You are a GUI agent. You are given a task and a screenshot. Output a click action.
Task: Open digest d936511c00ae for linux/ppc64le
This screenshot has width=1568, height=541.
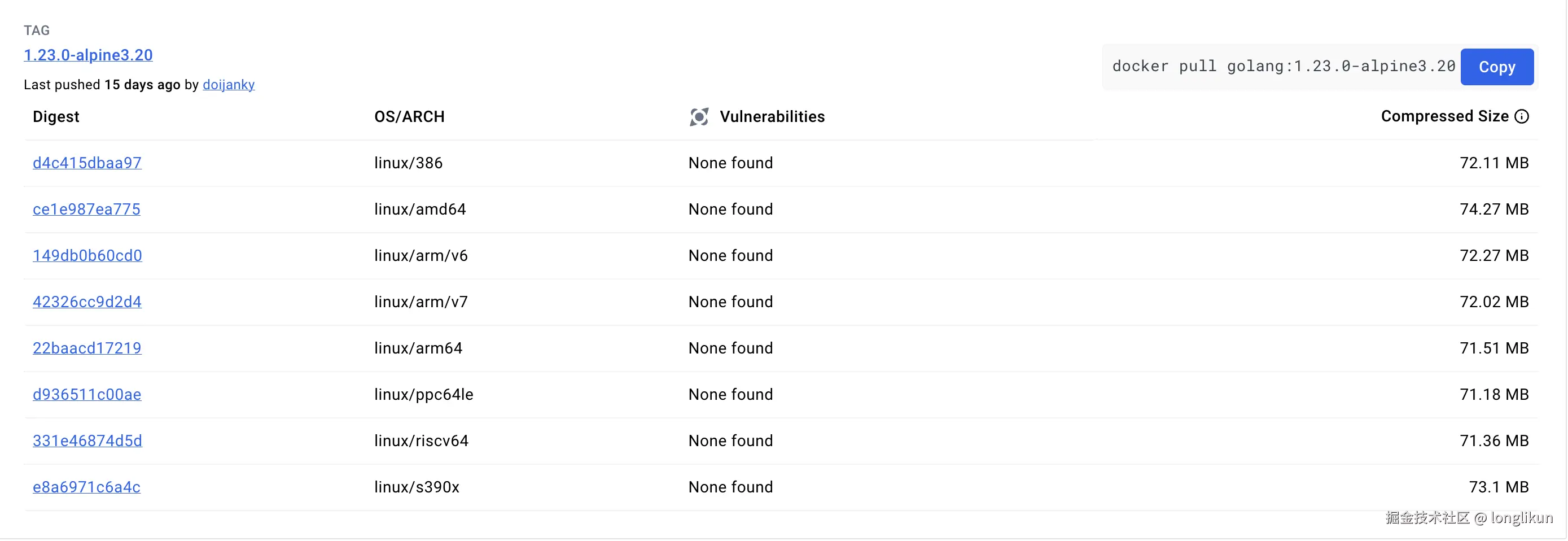coord(87,394)
